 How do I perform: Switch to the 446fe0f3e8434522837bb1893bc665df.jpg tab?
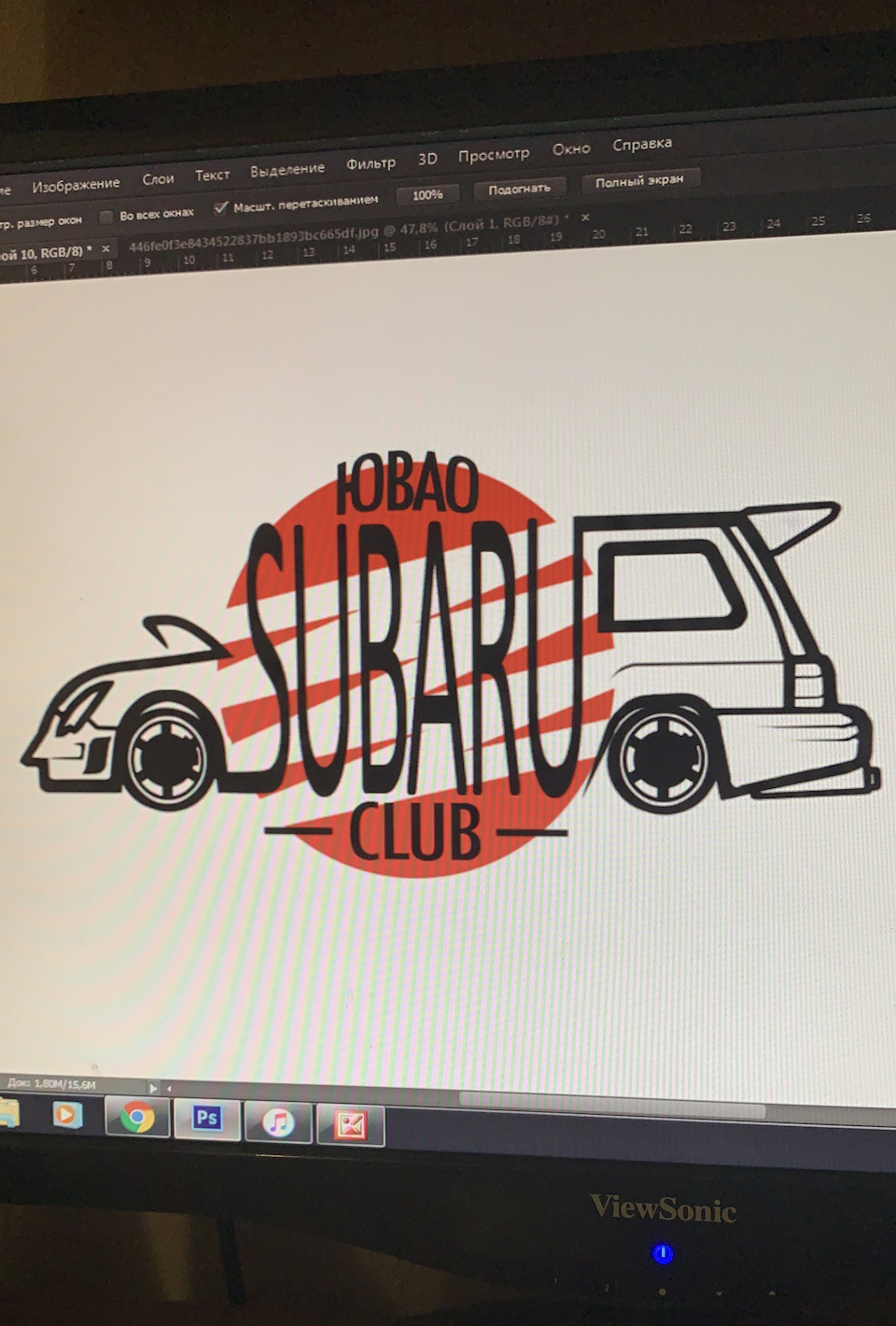click(x=348, y=233)
